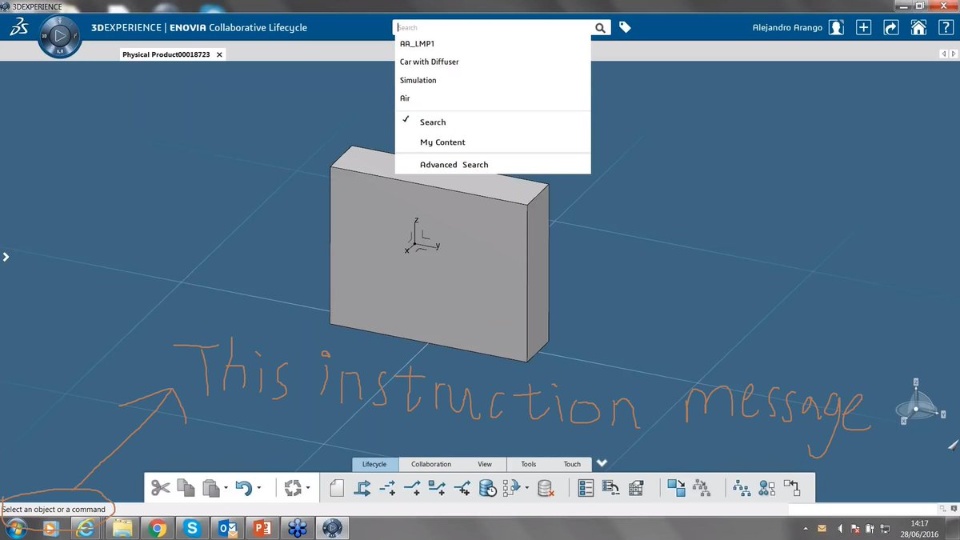
Task: Open the View toolbar tab
Action: pos(485,464)
